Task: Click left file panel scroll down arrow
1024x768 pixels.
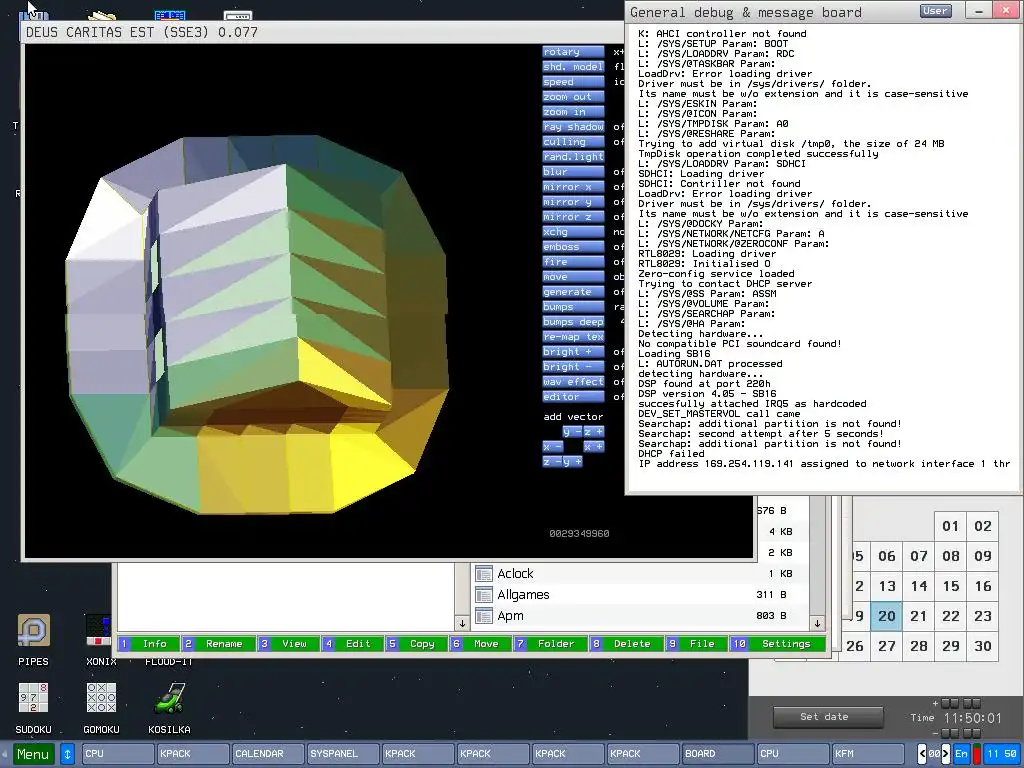Action: (x=462, y=623)
